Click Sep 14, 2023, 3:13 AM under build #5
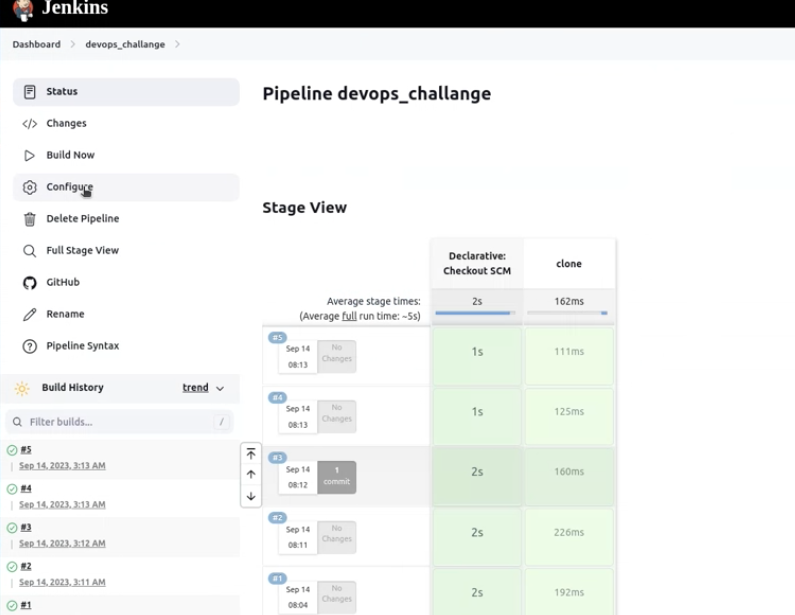Image resolution: width=795 pixels, height=615 pixels. coord(62,466)
